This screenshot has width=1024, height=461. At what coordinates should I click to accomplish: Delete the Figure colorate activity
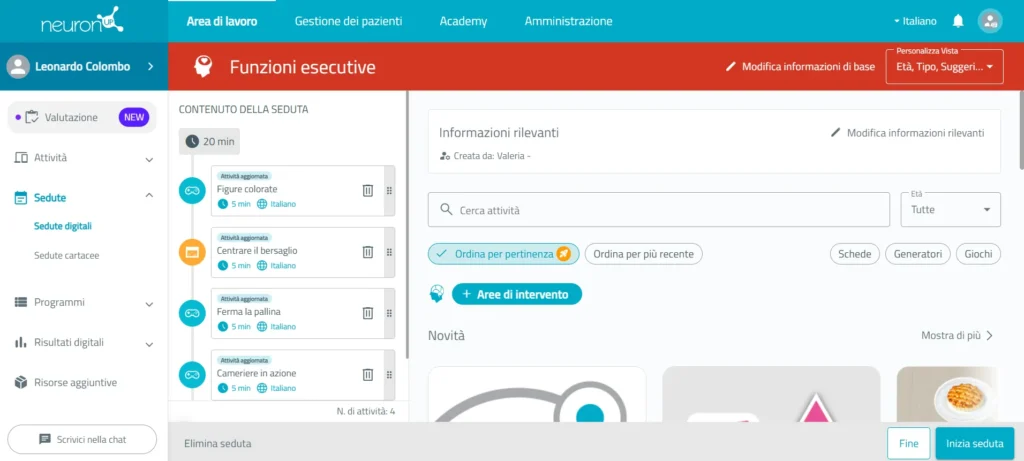[368, 190]
